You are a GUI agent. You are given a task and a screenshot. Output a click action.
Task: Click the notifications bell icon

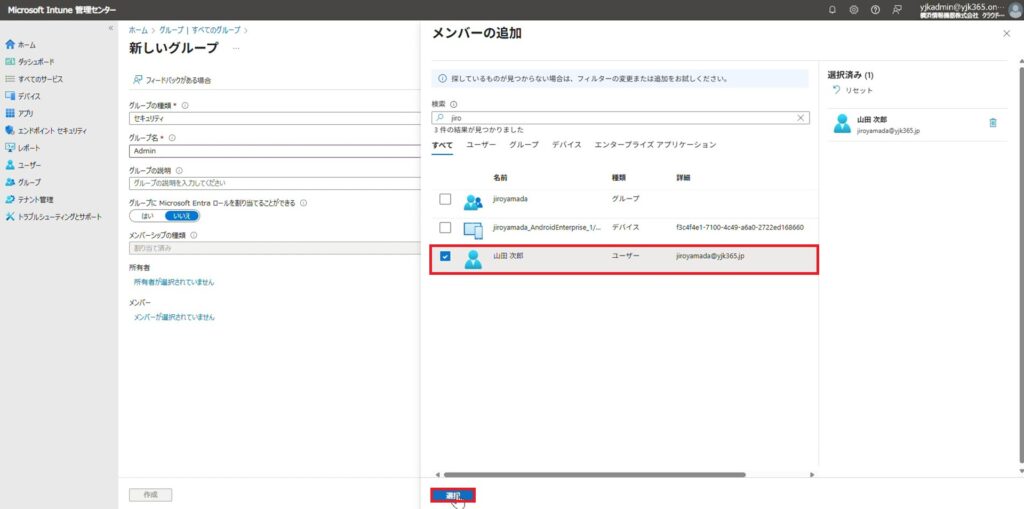click(832, 10)
